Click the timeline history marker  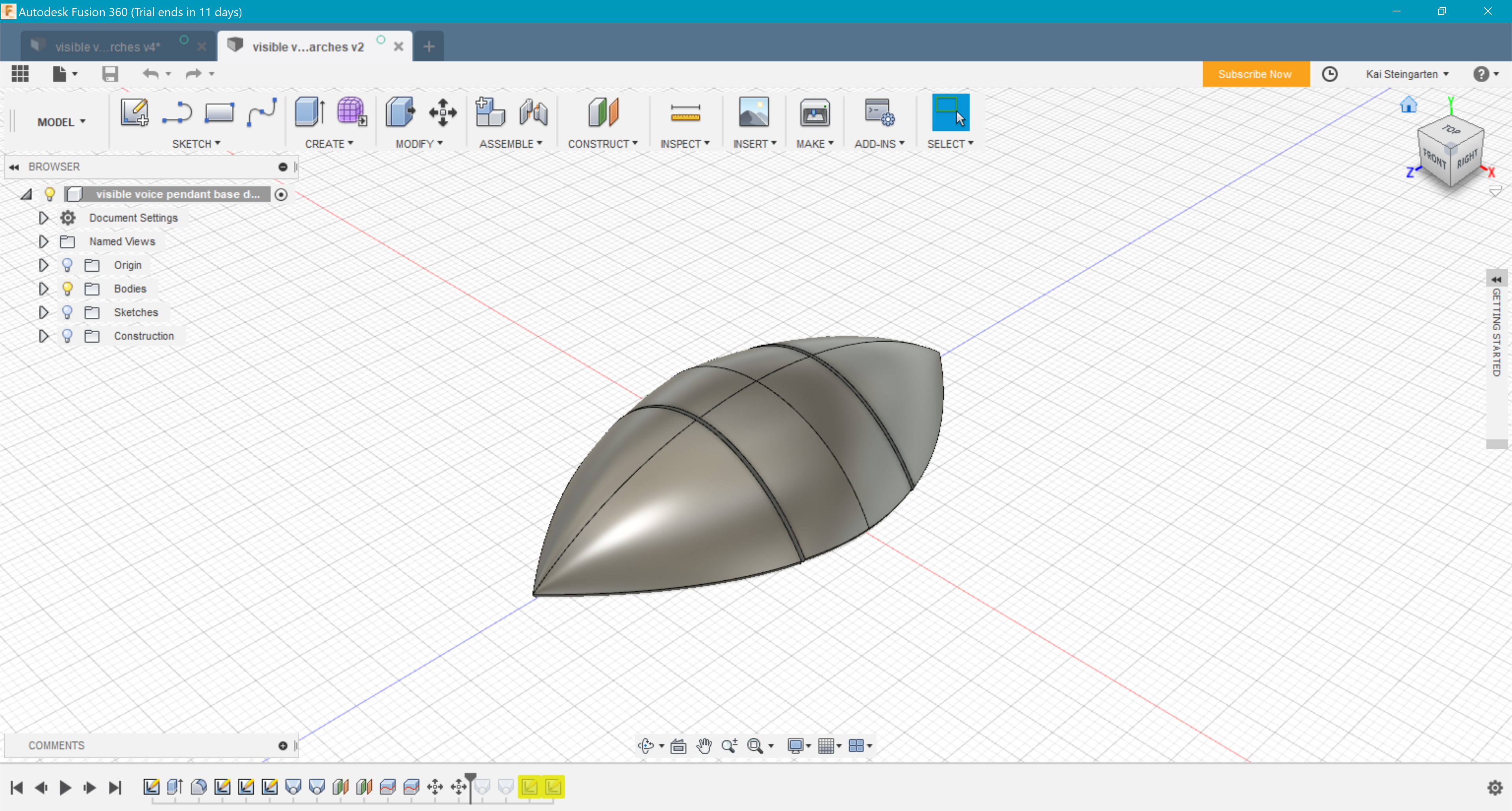click(470, 788)
